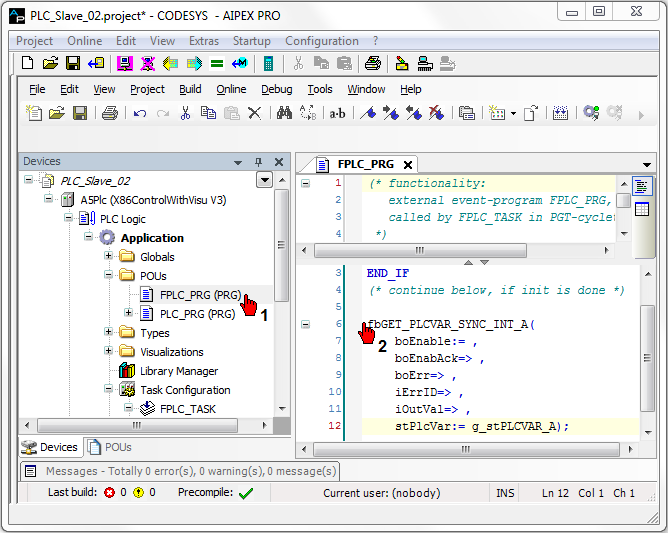The width and height of the screenshot is (668, 533).
Task: Click the printer icon in the AIPEX toolbar
Action: click(373, 63)
